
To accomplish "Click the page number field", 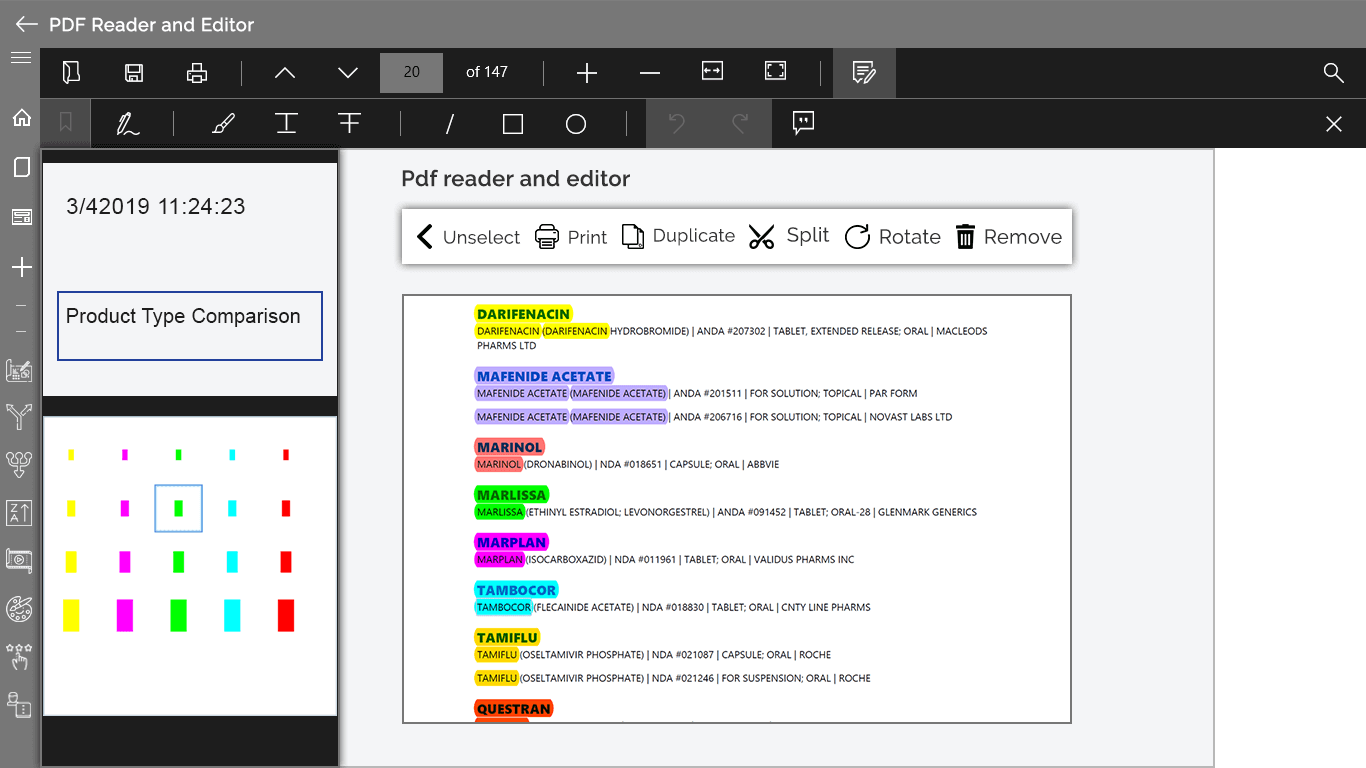I will point(411,72).
